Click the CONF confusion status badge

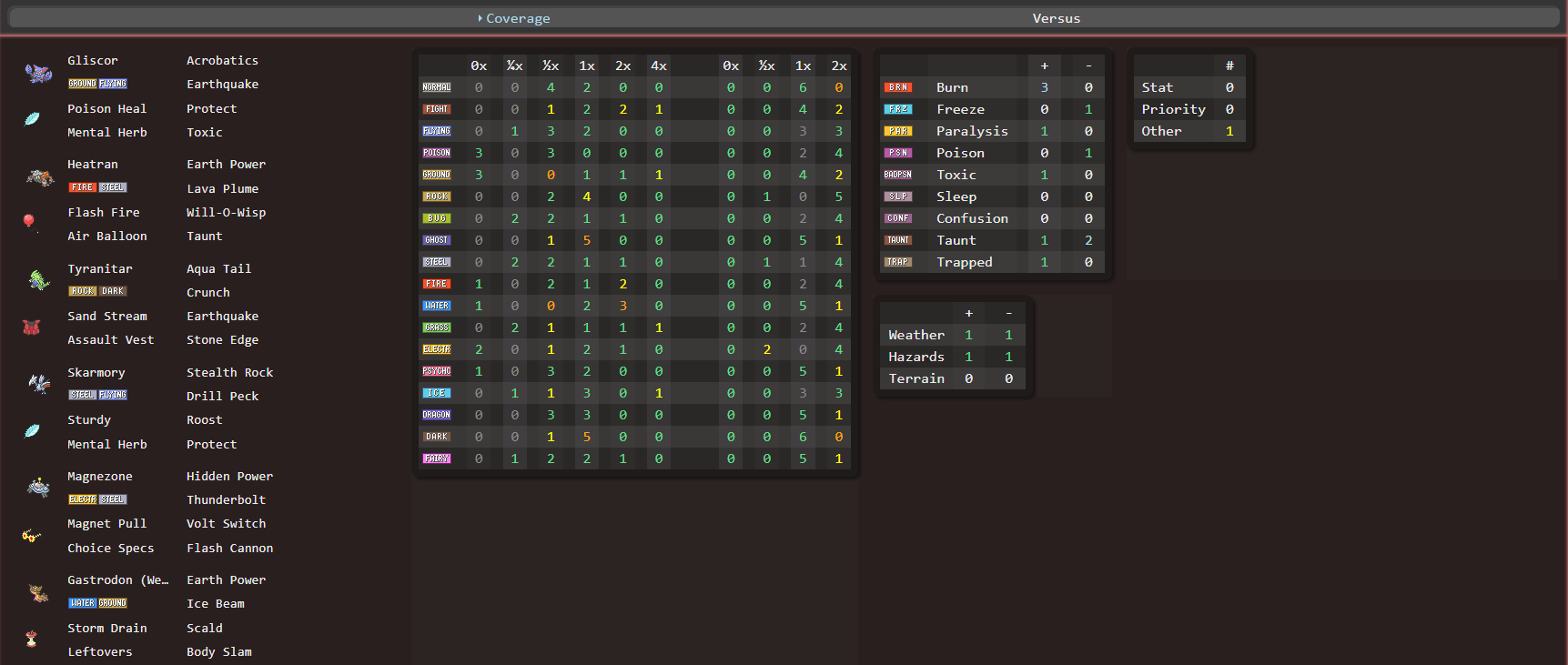pos(898,218)
